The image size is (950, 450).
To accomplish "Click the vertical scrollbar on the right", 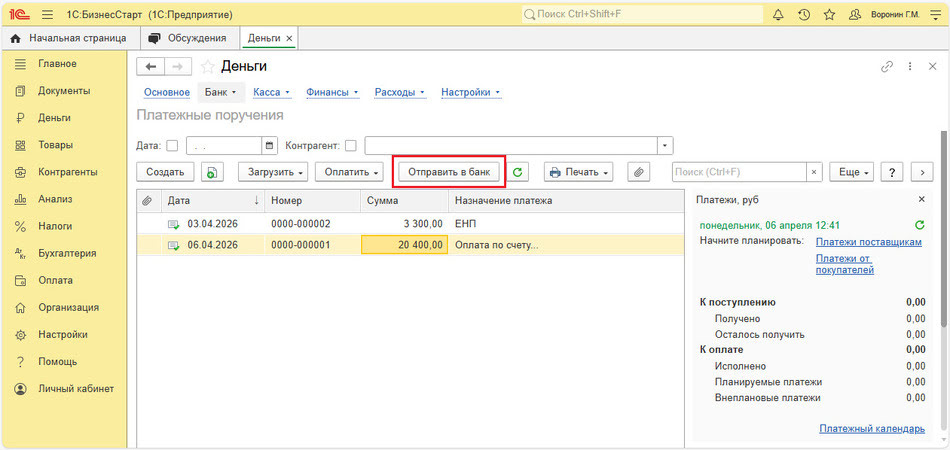I will click(943, 230).
